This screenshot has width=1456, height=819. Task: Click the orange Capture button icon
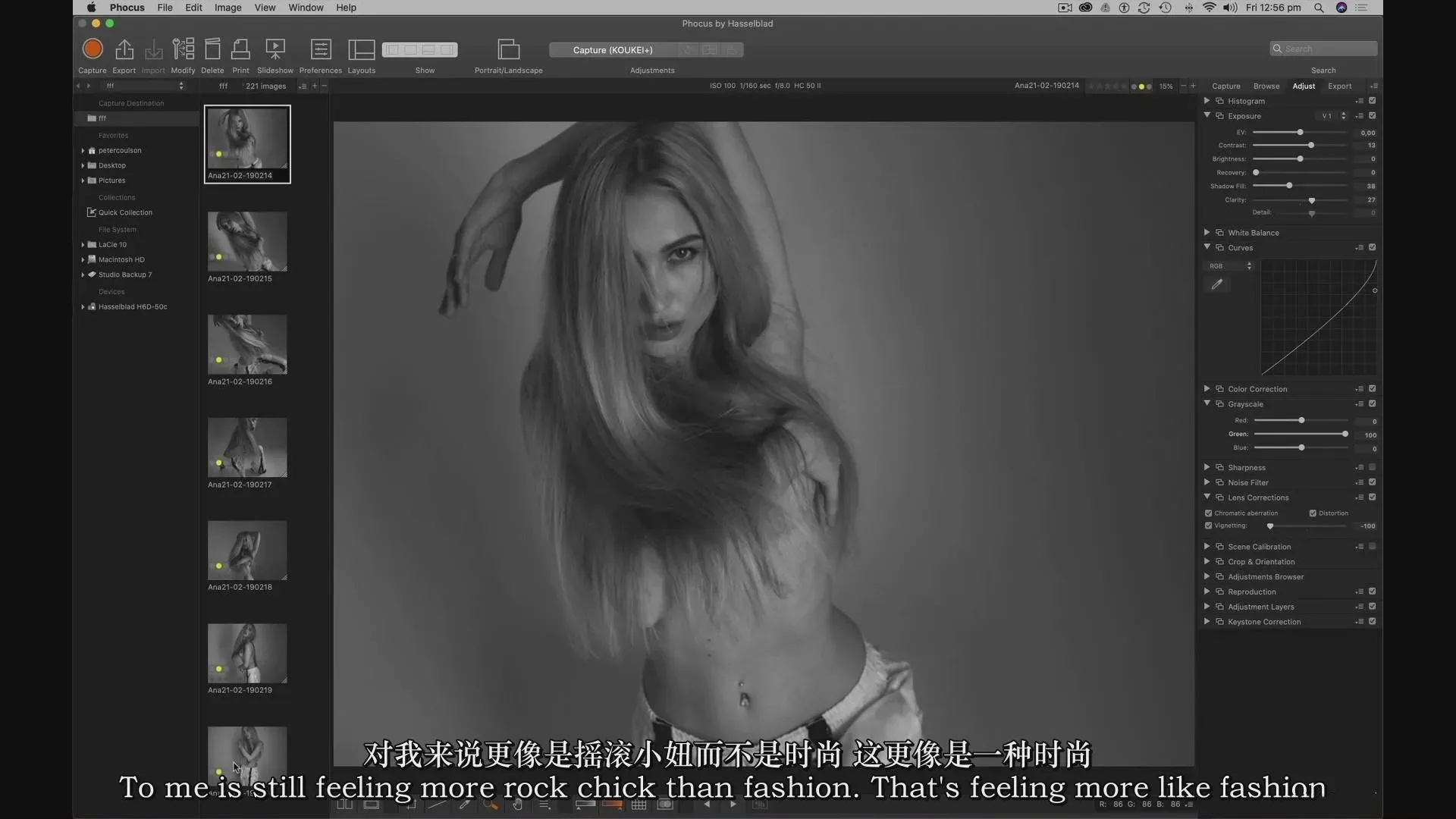coord(93,49)
